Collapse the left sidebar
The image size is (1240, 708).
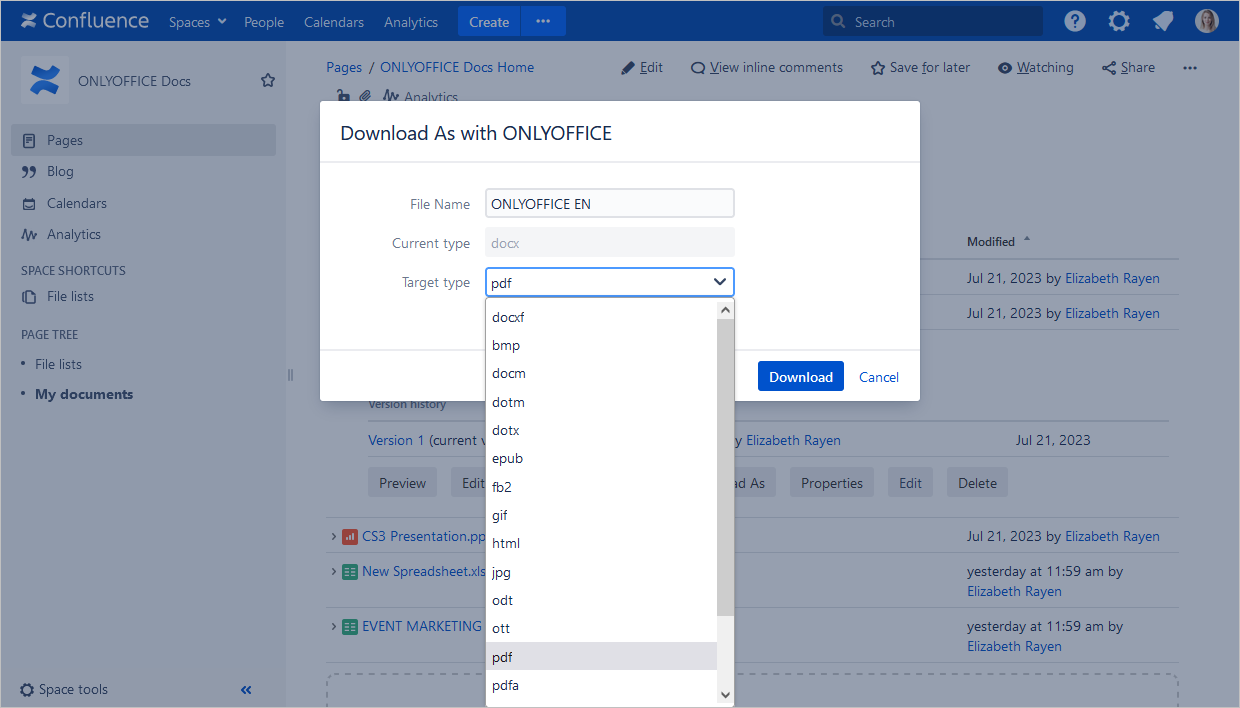tap(245, 689)
